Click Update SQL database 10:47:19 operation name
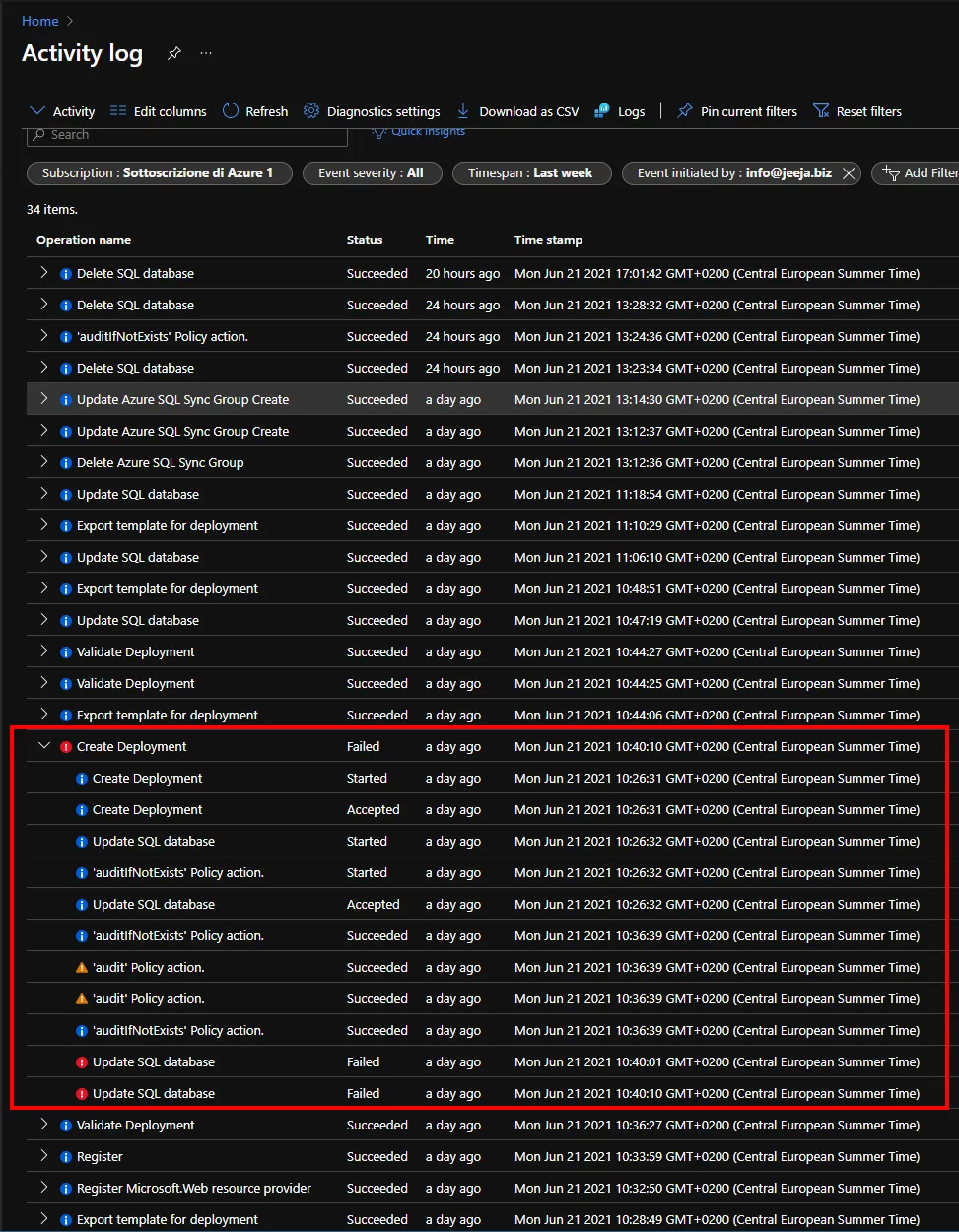 (x=138, y=621)
